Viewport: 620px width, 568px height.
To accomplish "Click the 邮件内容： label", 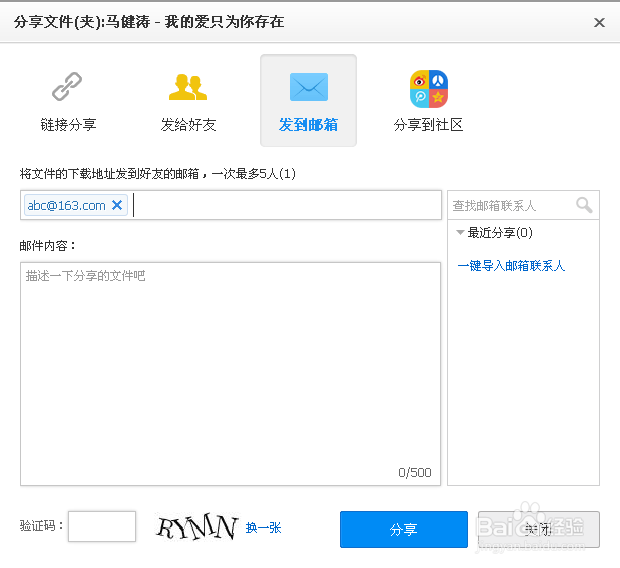I will click(47, 246).
